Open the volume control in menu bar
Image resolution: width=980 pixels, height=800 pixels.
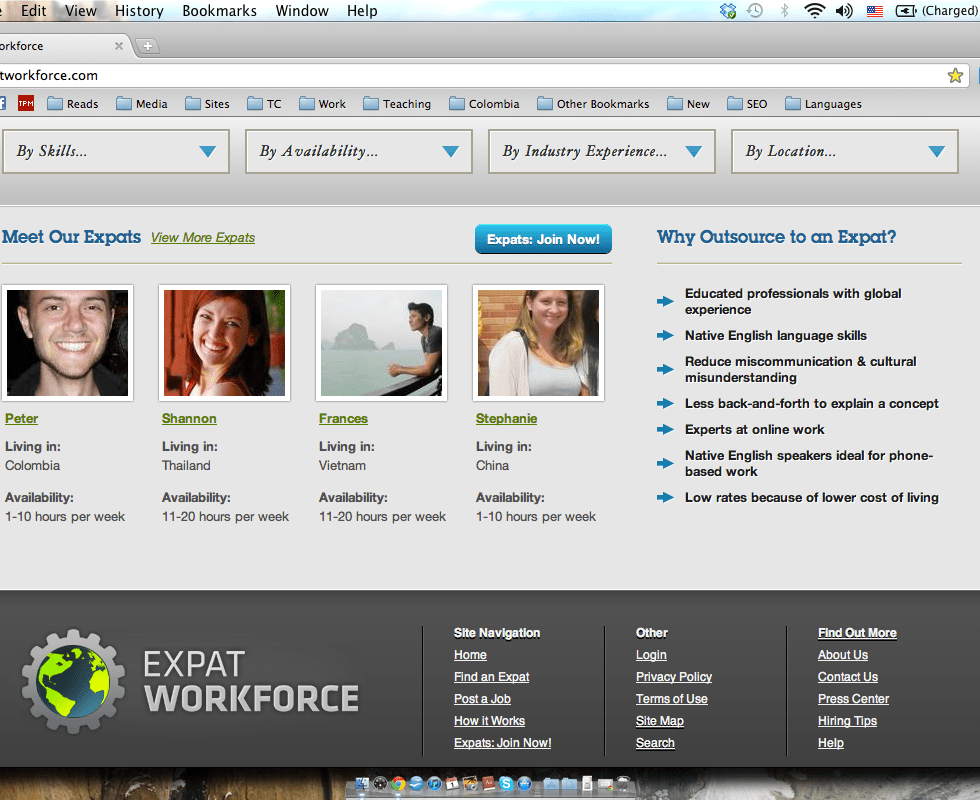point(844,11)
